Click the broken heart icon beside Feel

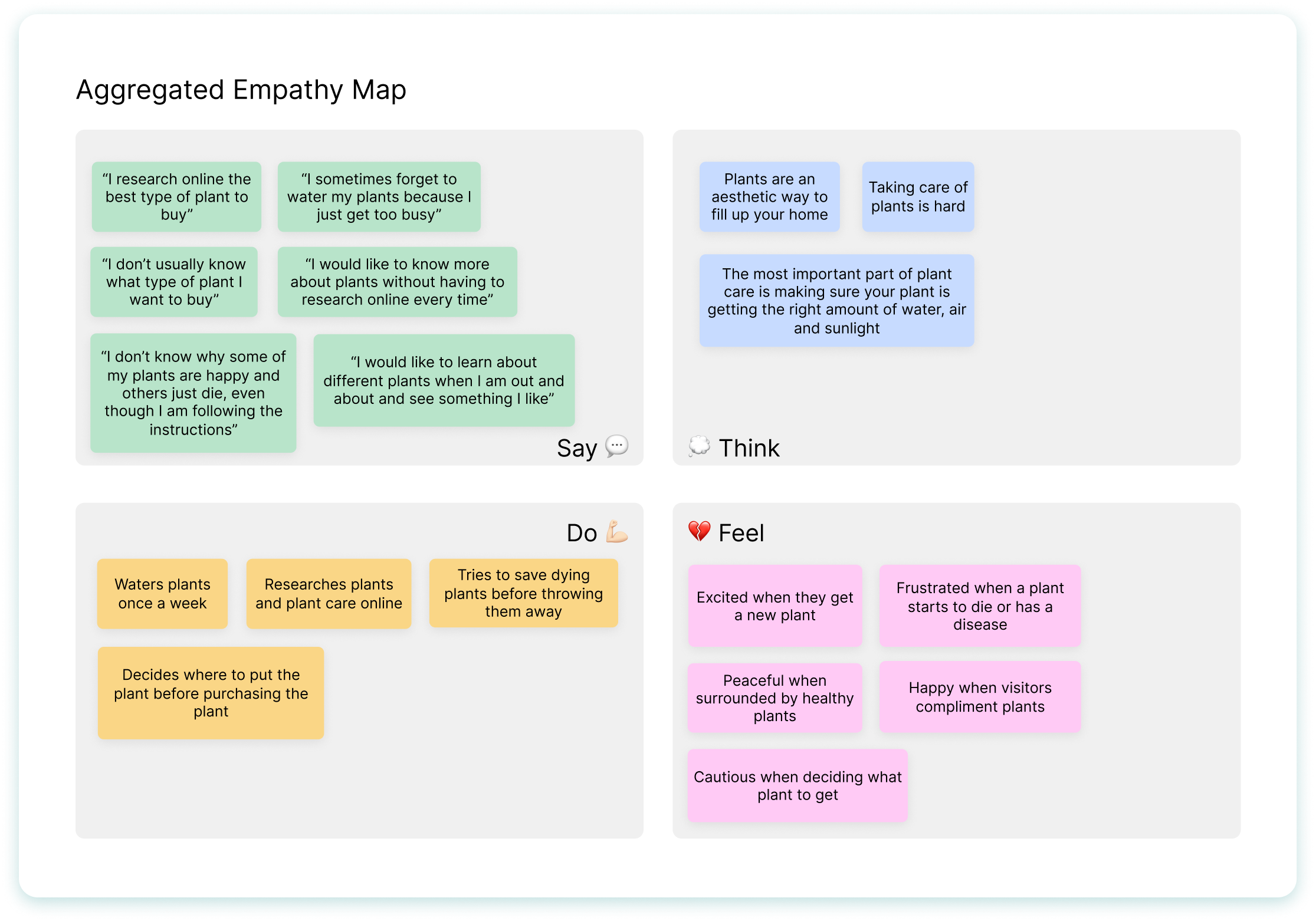click(699, 531)
